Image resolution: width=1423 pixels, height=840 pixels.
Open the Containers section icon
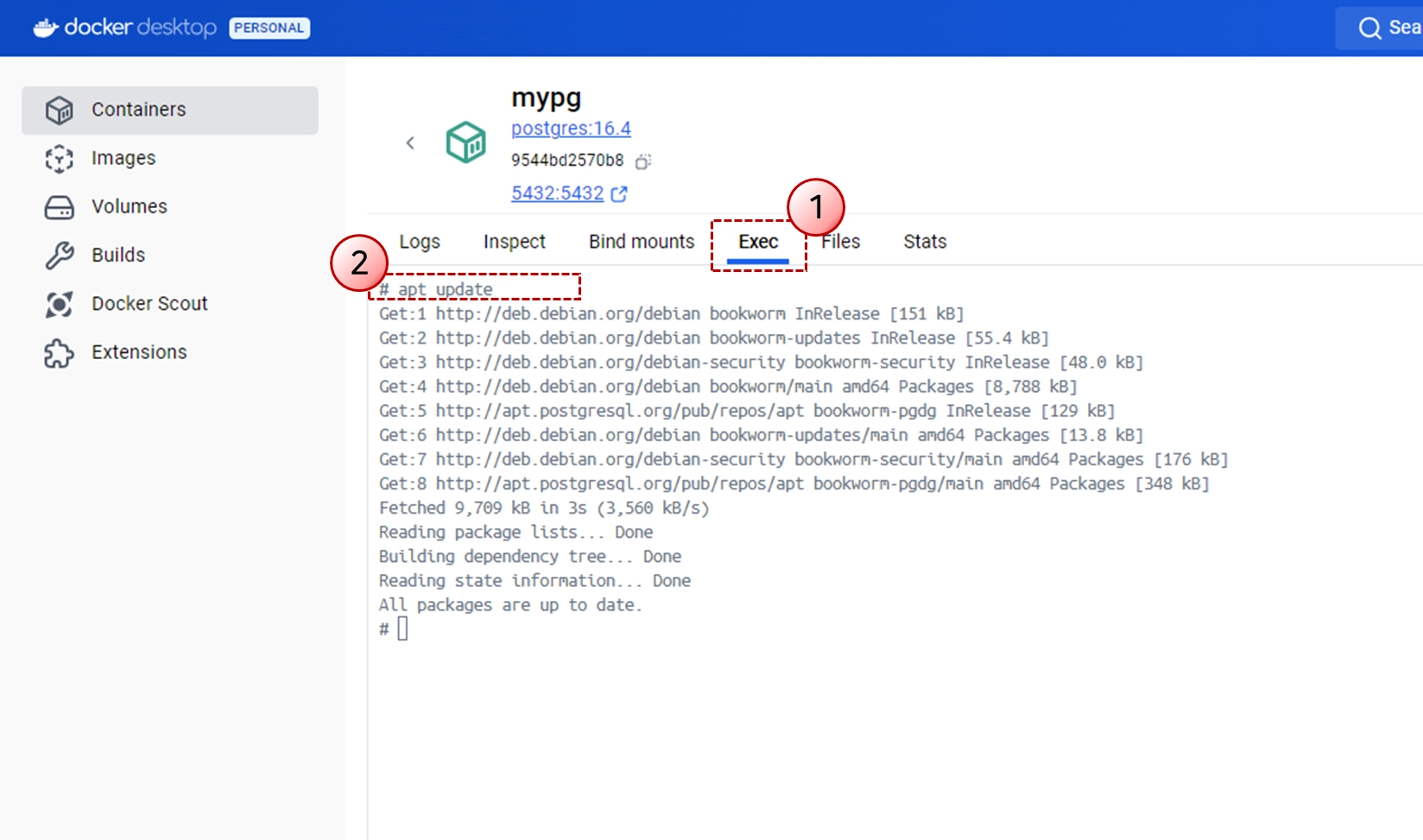60,110
